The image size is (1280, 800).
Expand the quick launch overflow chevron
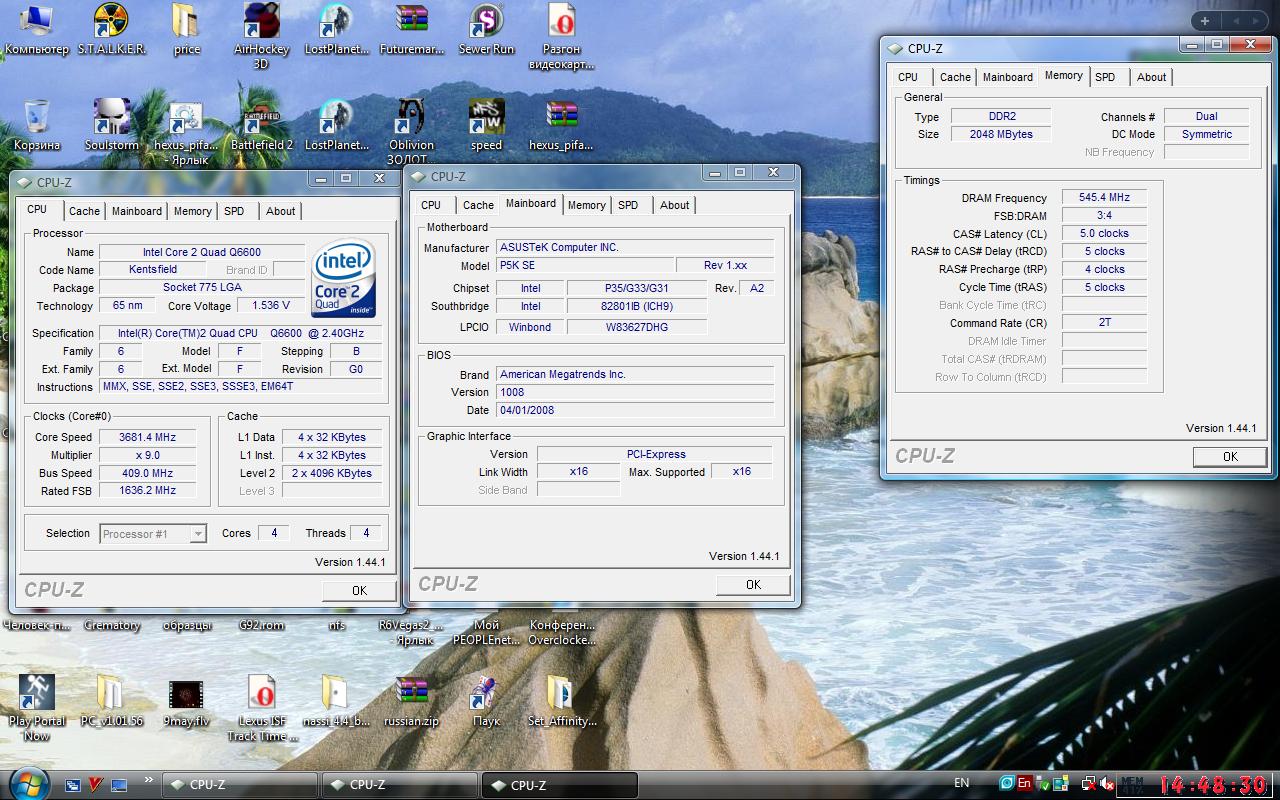(149, 780)
